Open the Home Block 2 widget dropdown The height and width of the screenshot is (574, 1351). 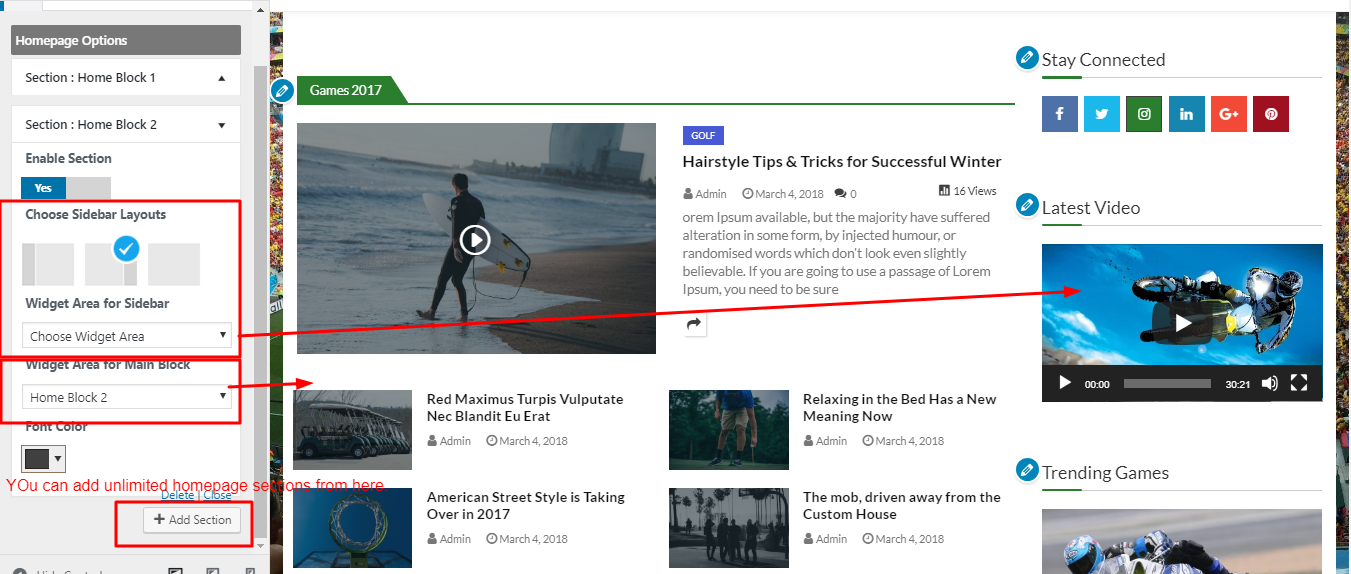coord(127,397)
